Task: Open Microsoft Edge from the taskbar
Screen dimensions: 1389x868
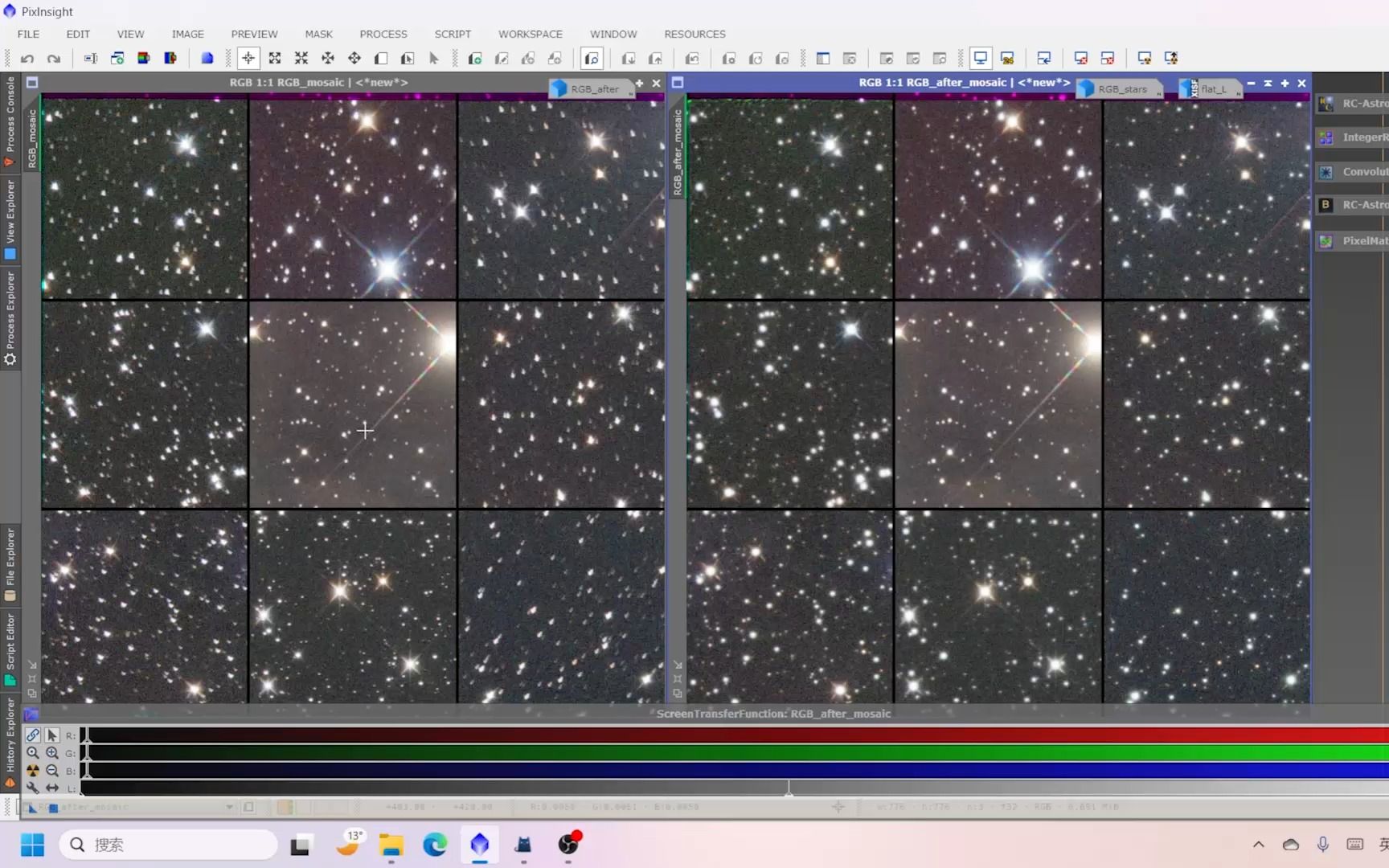Action: tap(435, 845)
